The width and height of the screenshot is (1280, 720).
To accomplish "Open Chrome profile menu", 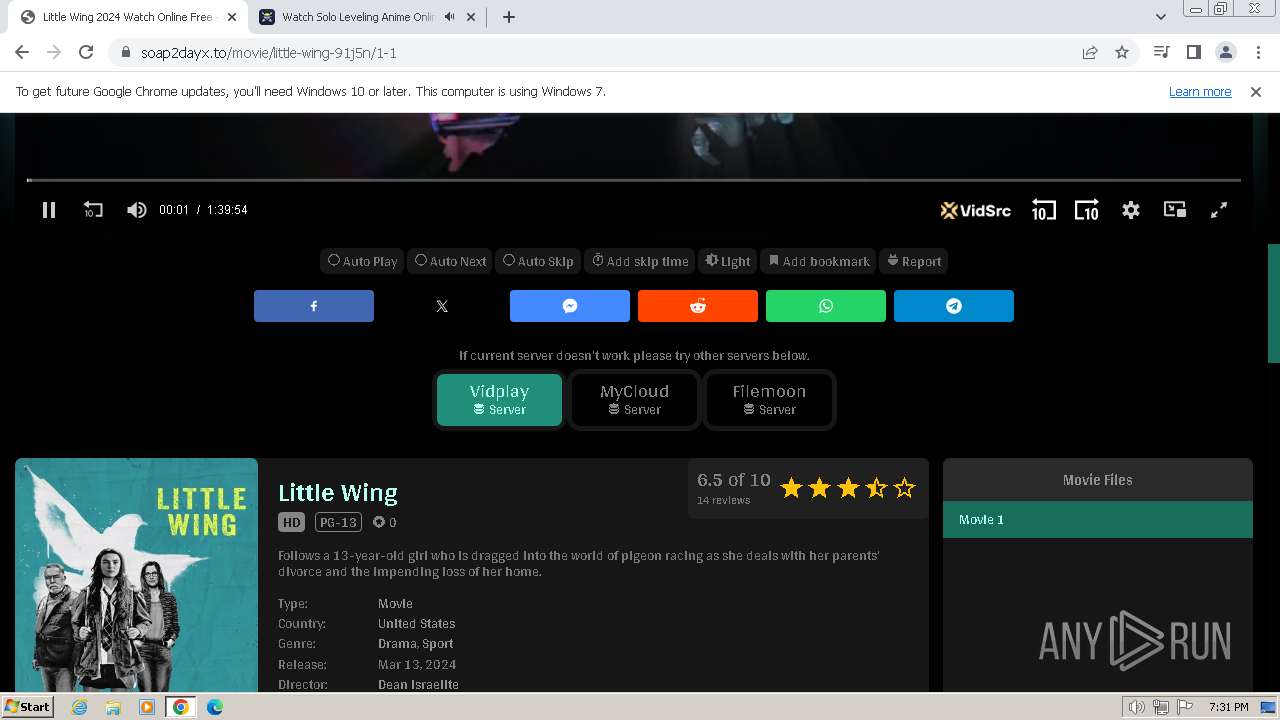I will pos(1225,53).
